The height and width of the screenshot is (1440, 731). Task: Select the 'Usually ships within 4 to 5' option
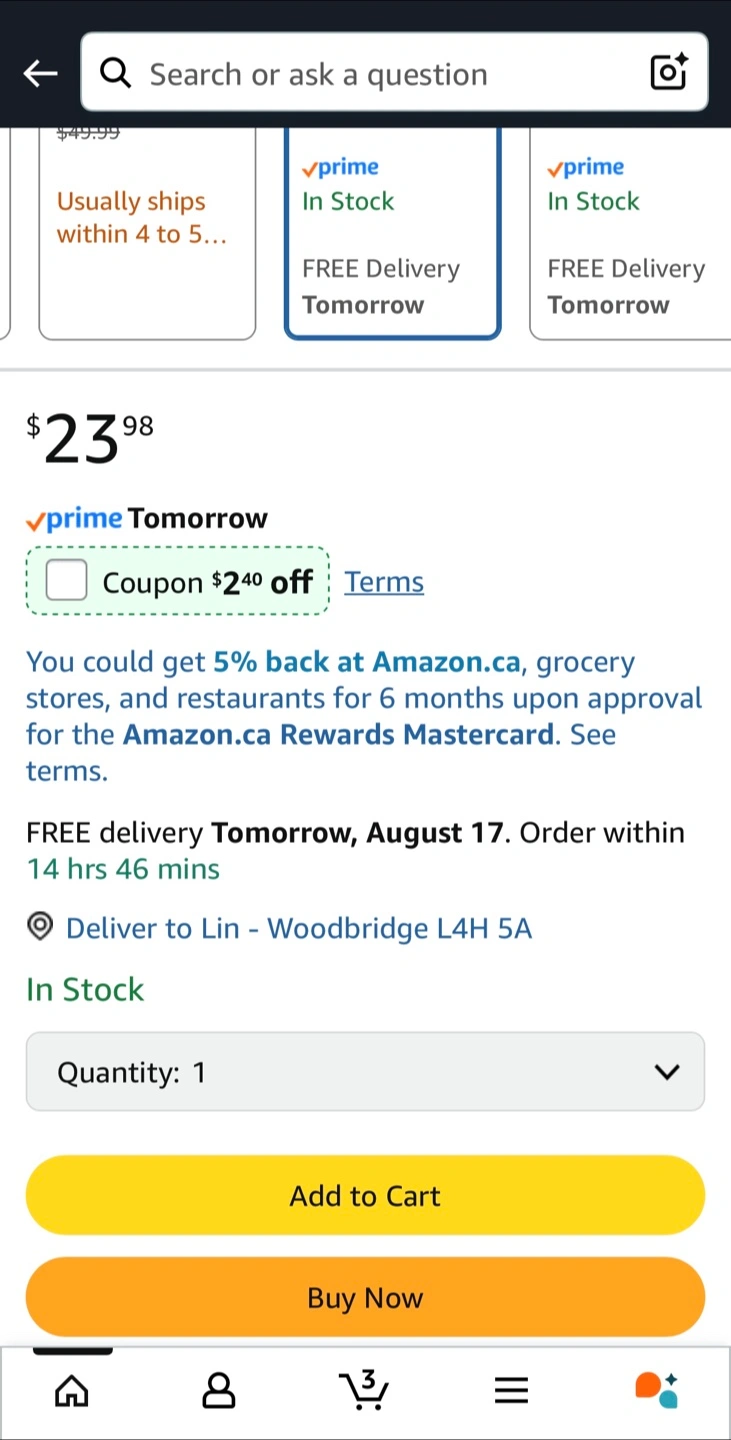coord(147,235)
